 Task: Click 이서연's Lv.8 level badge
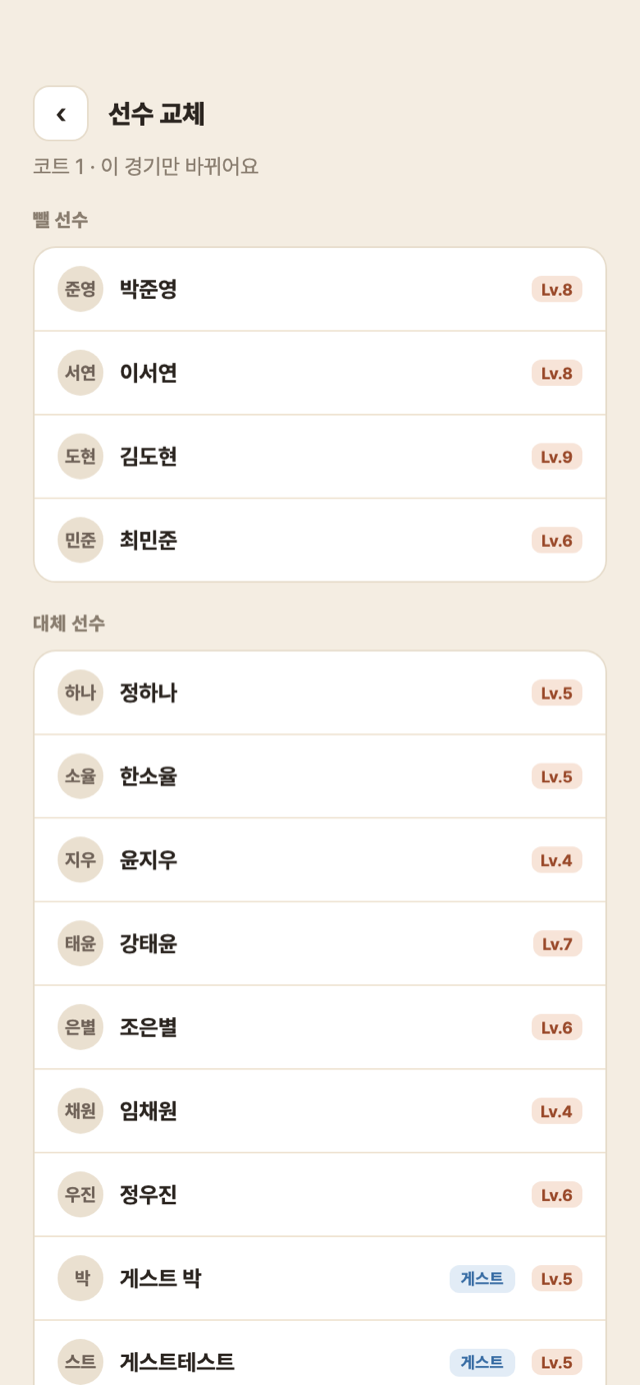pyautogui.click(x=557, y=373)
